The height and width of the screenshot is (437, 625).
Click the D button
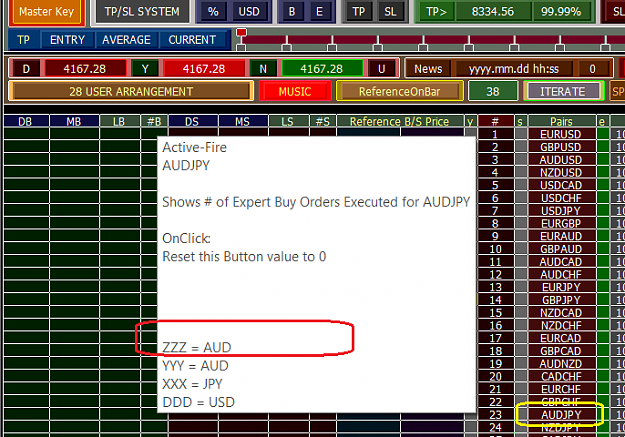(26, 69)
